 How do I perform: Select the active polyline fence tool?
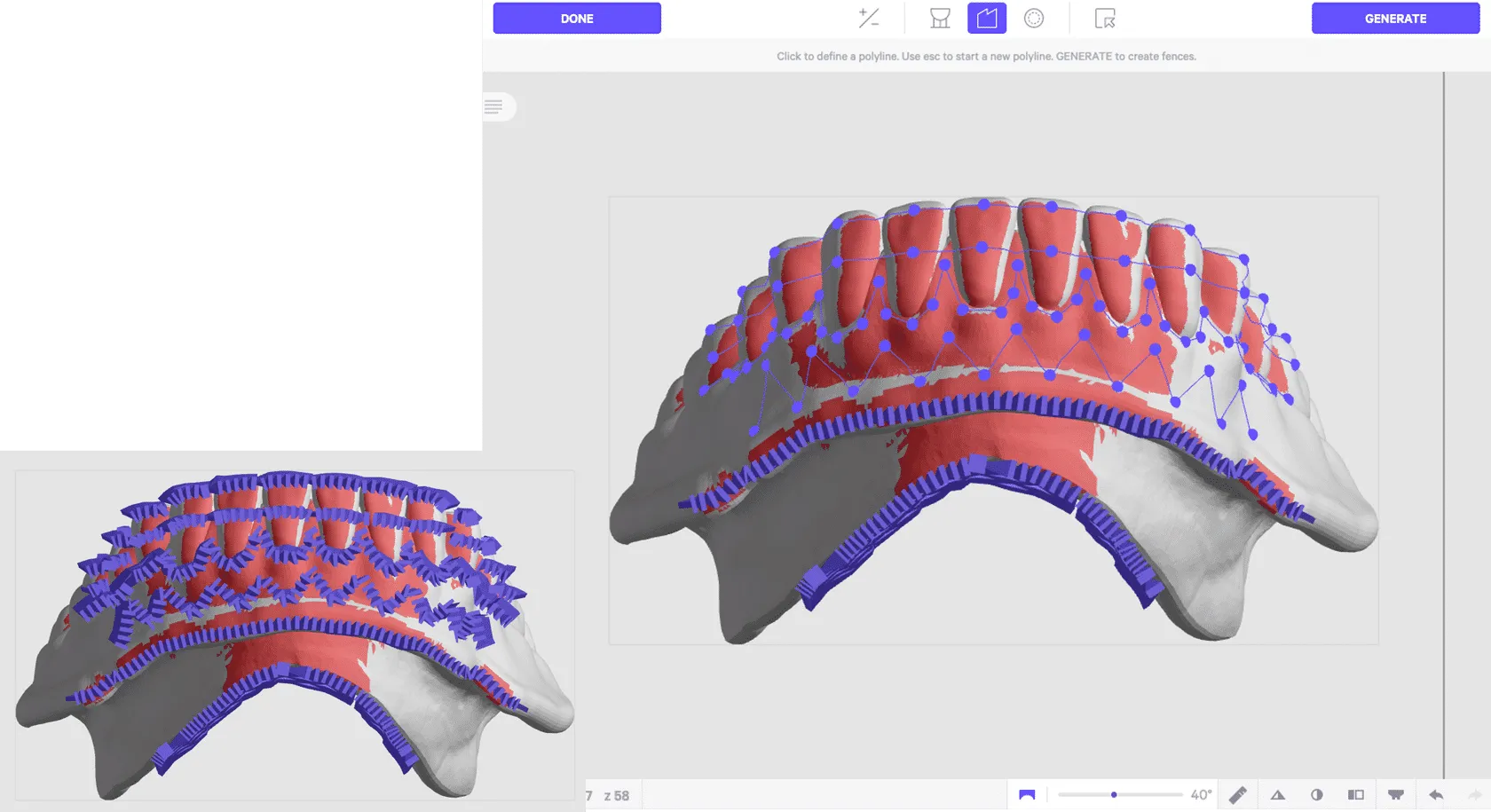pos(987,18)
